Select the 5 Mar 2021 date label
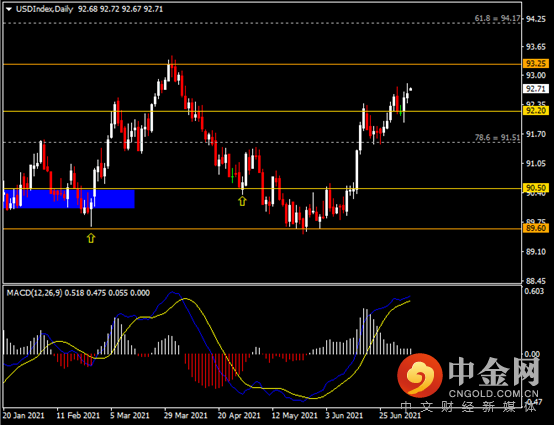554x425 pixels. pos(130,415)
